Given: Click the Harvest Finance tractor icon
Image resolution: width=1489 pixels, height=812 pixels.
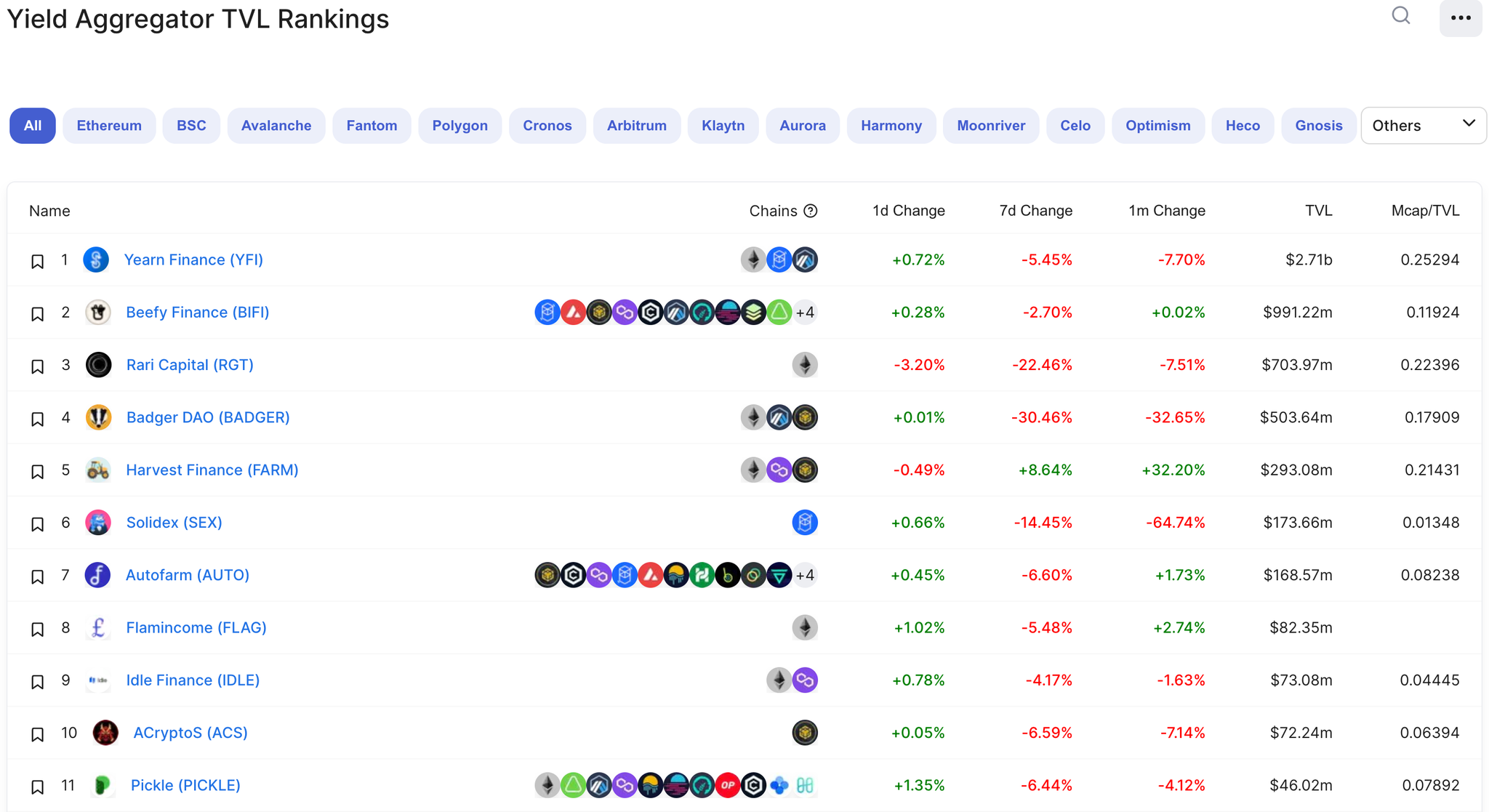Looking at the screenshot, I should click(98, 470).
